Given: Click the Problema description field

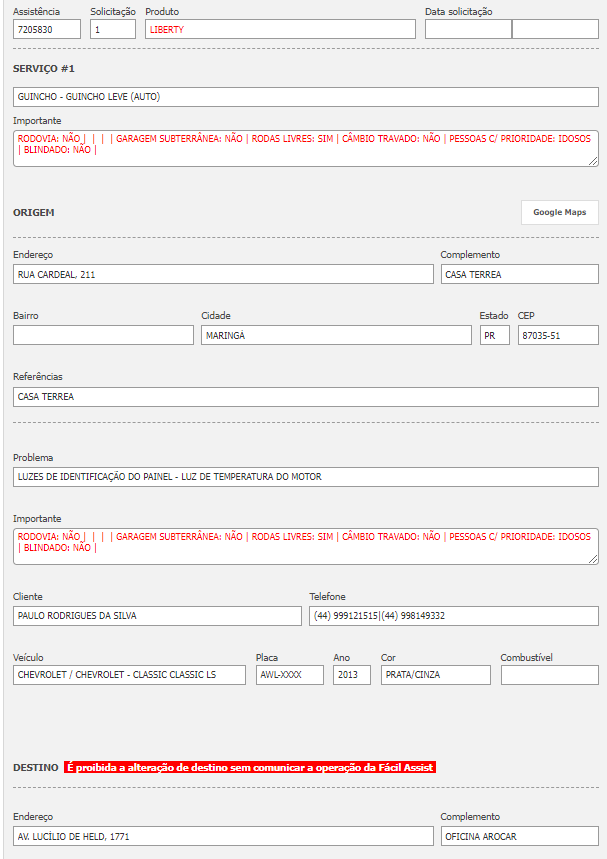Looking at the screenshot, I should (x=306, y=477).
